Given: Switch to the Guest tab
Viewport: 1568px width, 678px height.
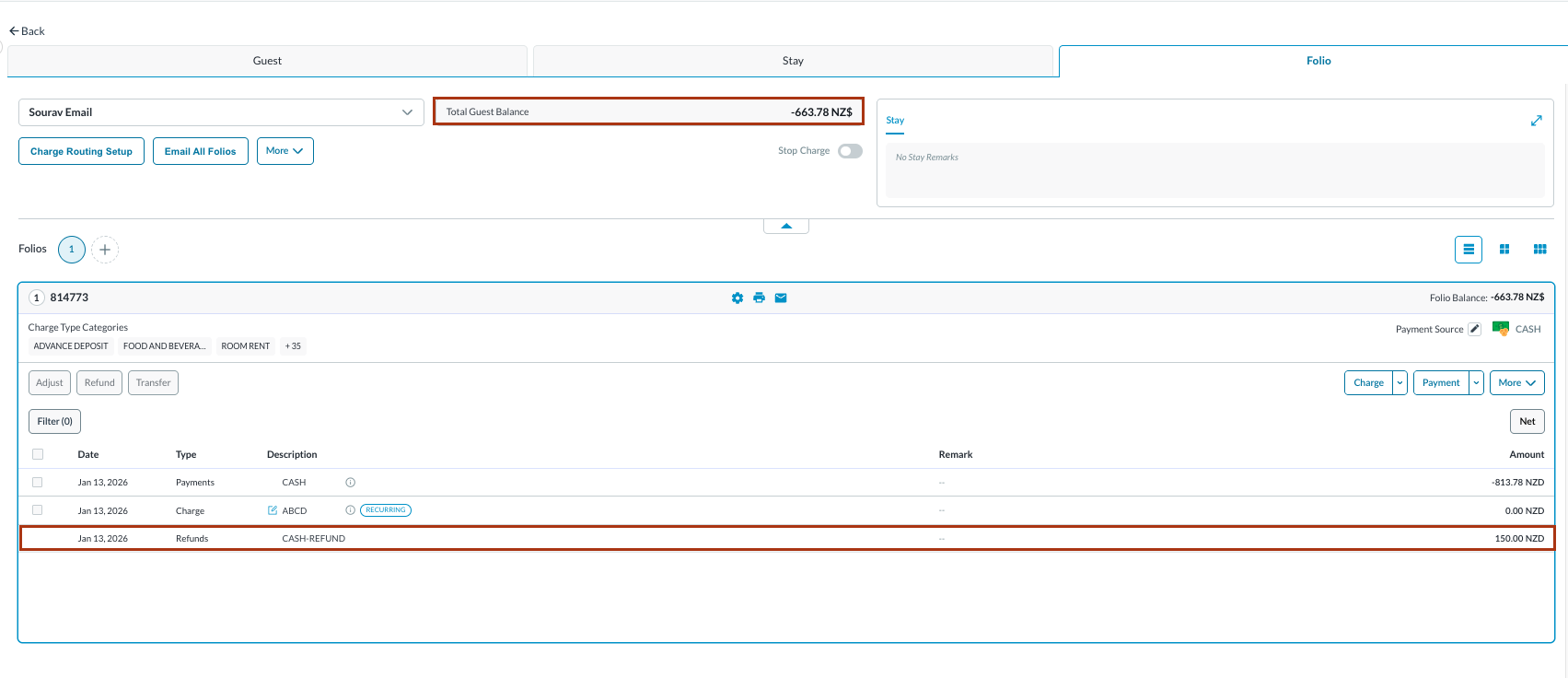Looking at the screenshot, I should [x=267, y=61].
